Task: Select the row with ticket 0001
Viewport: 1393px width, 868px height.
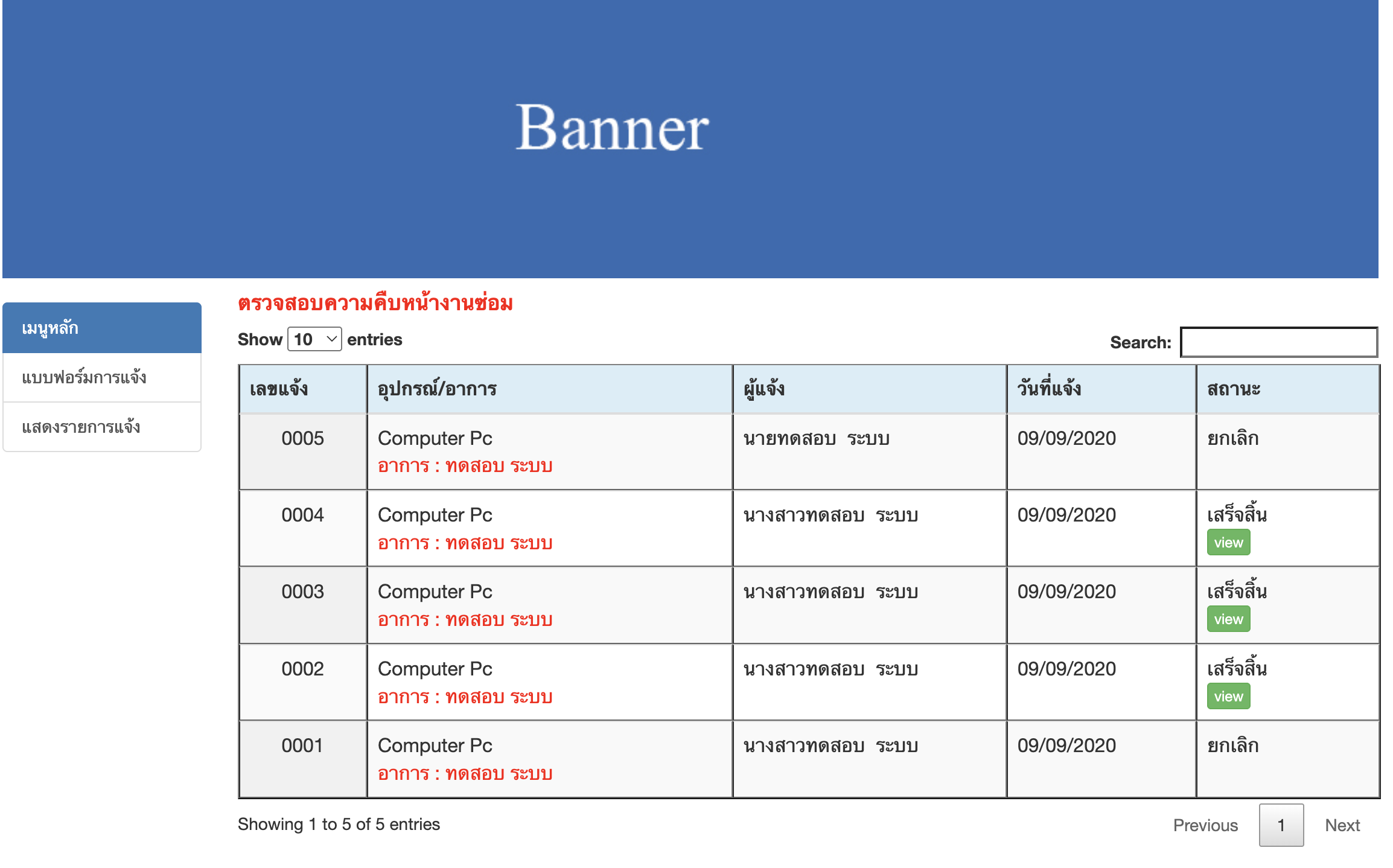Action: 302,746
